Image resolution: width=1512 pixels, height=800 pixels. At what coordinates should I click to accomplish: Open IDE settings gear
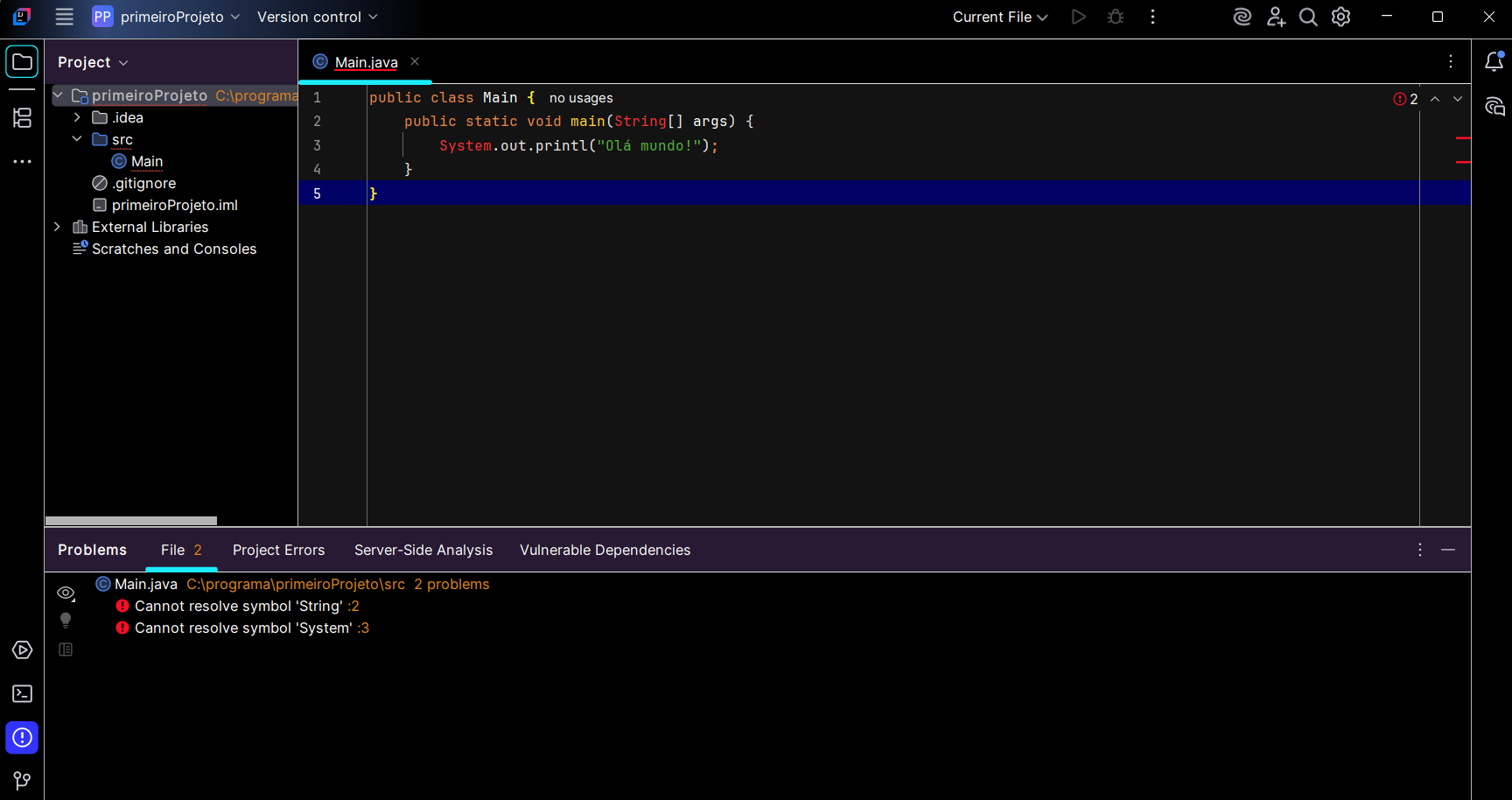point(1341,17)
